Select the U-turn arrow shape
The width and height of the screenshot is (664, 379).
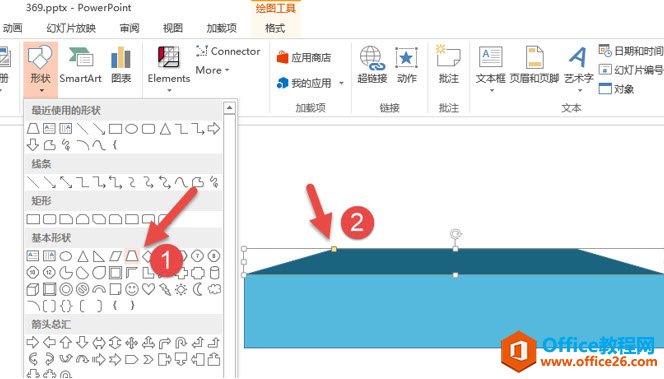click(181, 342)
